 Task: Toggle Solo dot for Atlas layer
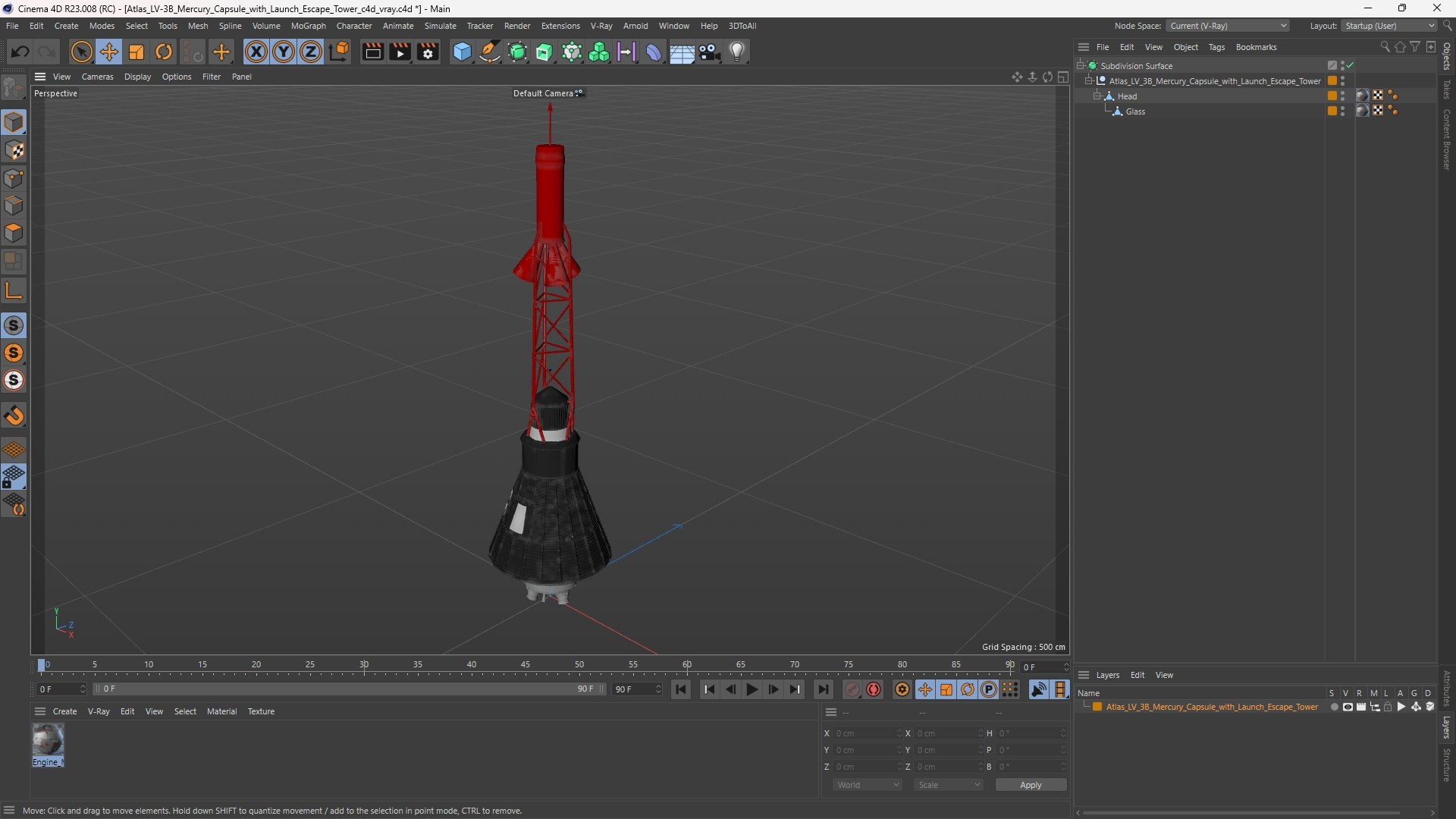coord(1334,707)
